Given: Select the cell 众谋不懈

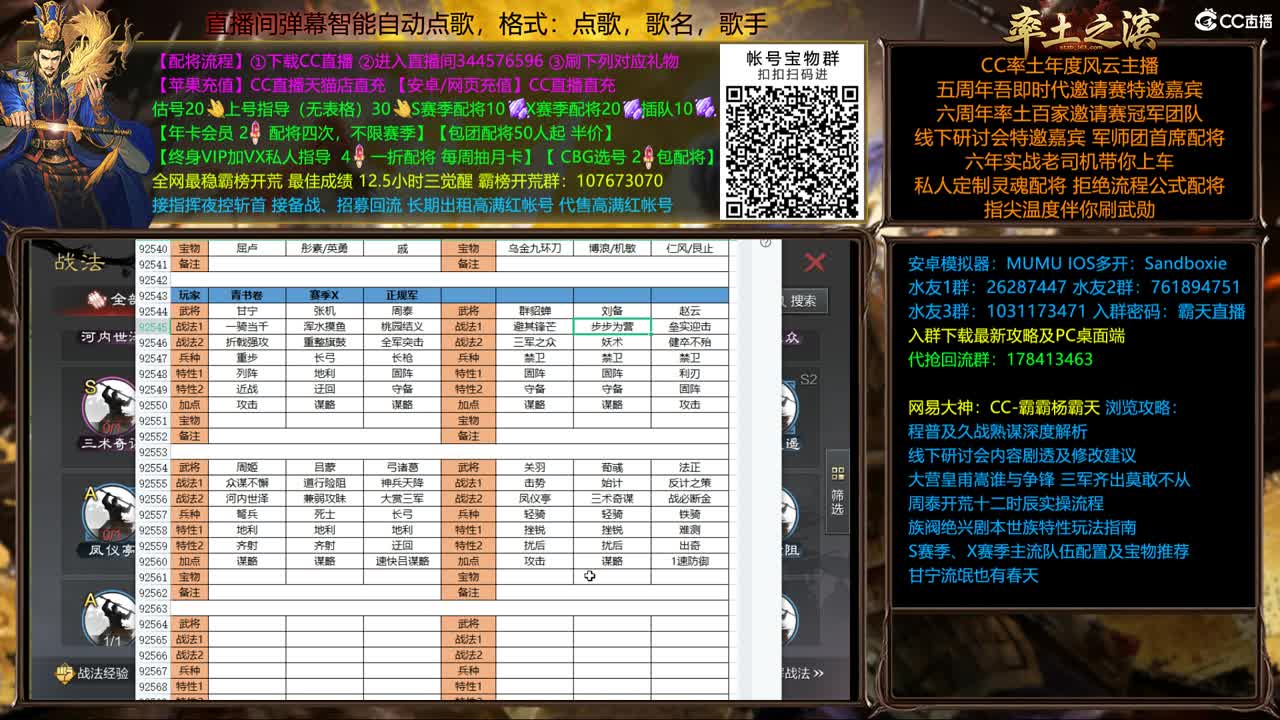Looking at the screenshot, I should pyautogui.click(x=247, y=483).
